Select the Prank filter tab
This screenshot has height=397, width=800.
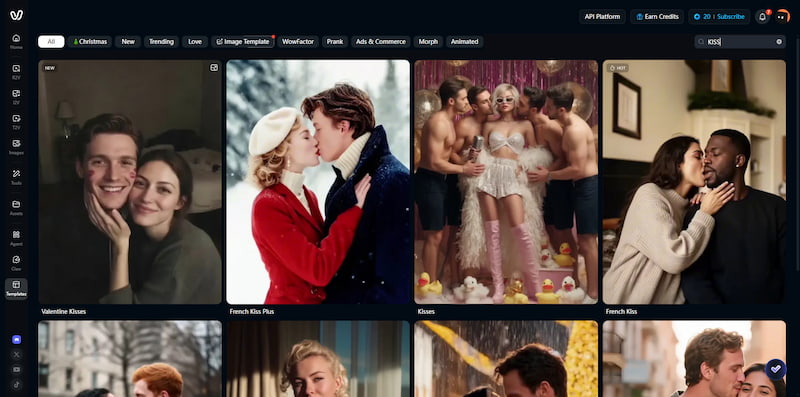[x=335, y=42]
